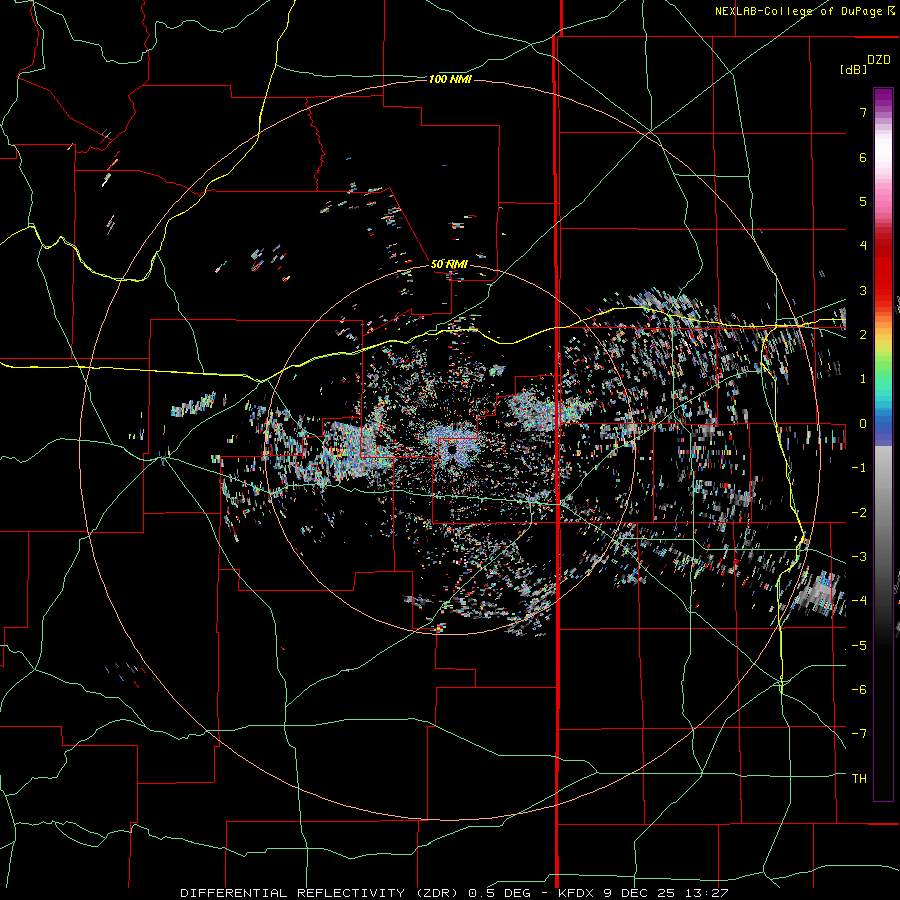Click the TH threshold label on scale
Viewport: 900px width, 900px height.
click(859, 779)
